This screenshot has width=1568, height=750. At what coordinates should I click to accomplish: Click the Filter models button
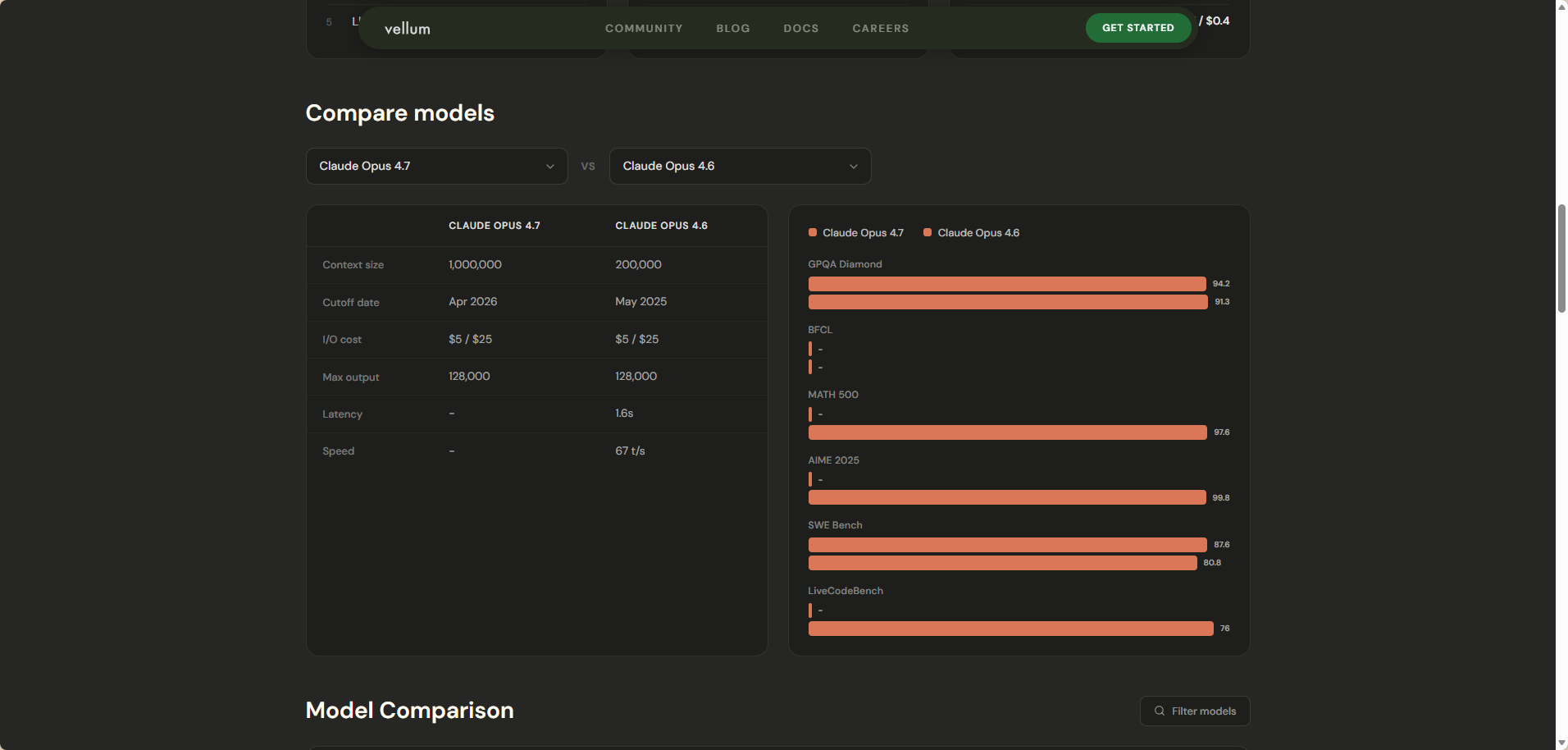tap(1195, 711)
